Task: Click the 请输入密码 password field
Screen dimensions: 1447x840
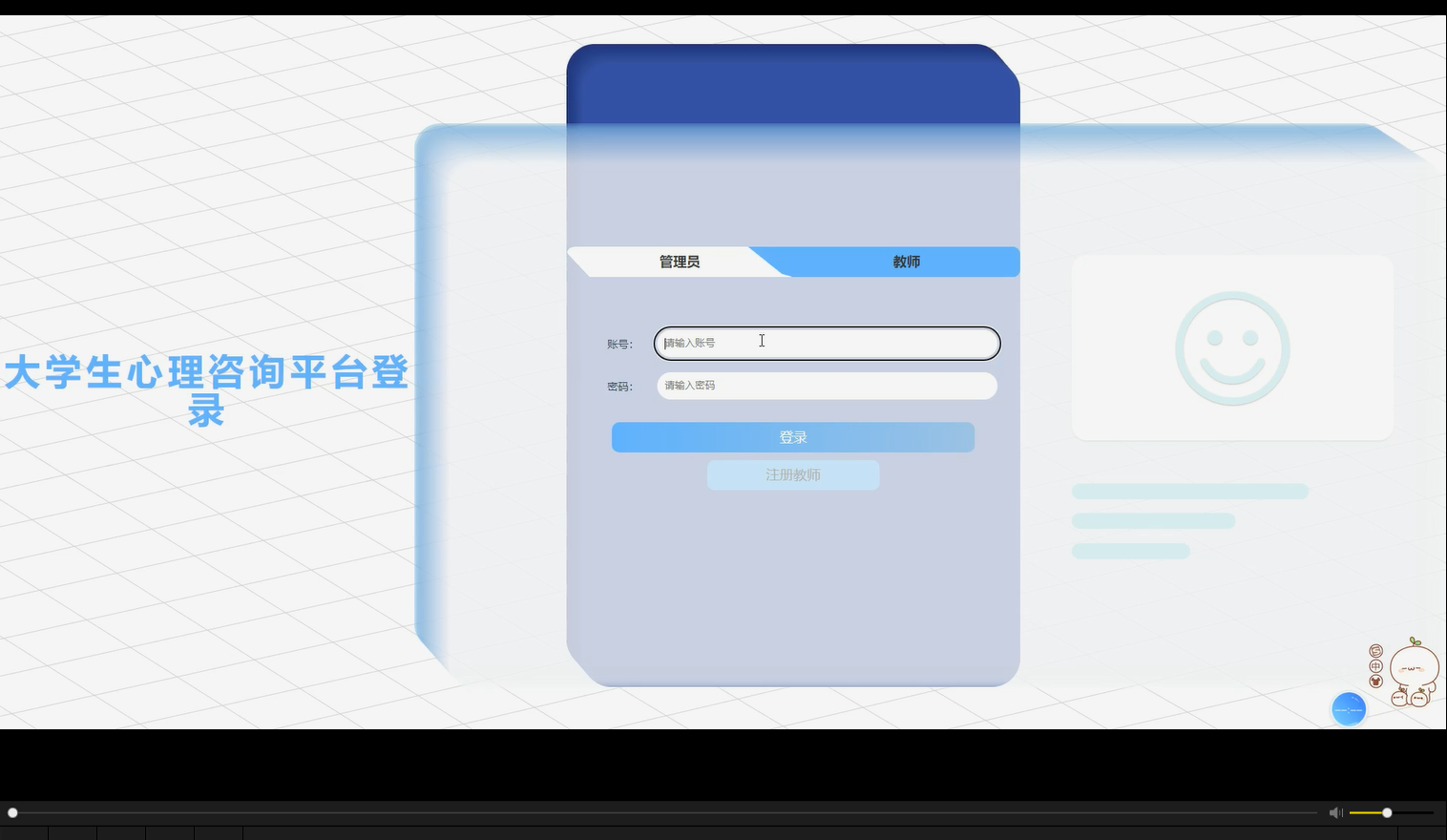Action: coord(826,386)
